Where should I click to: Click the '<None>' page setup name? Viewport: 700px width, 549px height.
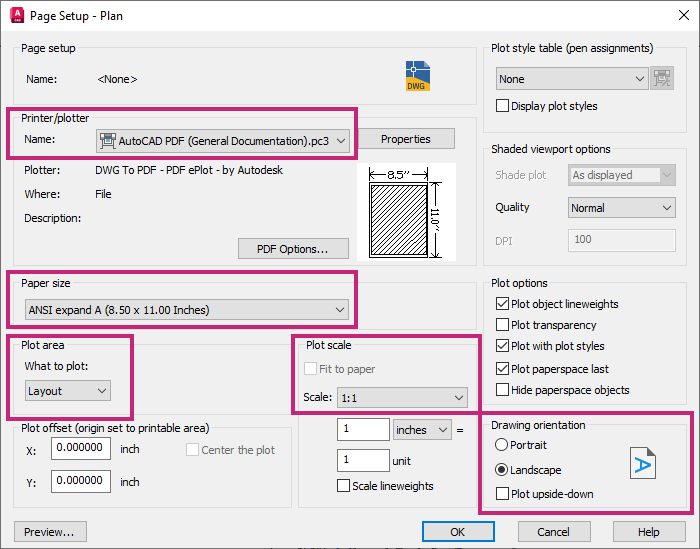117,79
